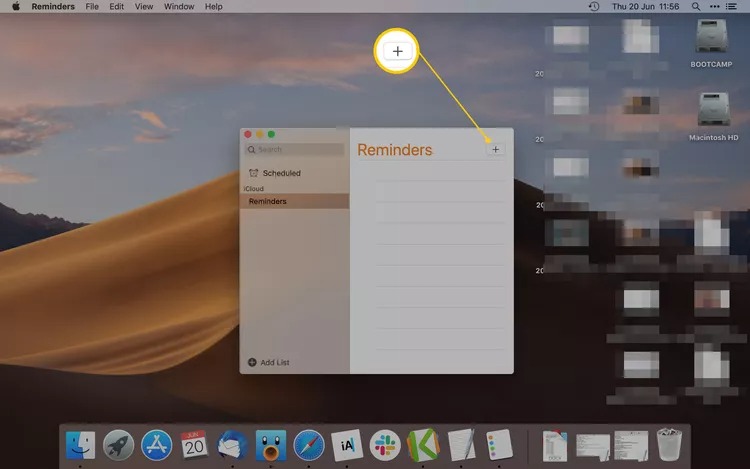Open the File menu
Image resolution: width=750 pixels, height=469 pixels.
tap(92, 6)
